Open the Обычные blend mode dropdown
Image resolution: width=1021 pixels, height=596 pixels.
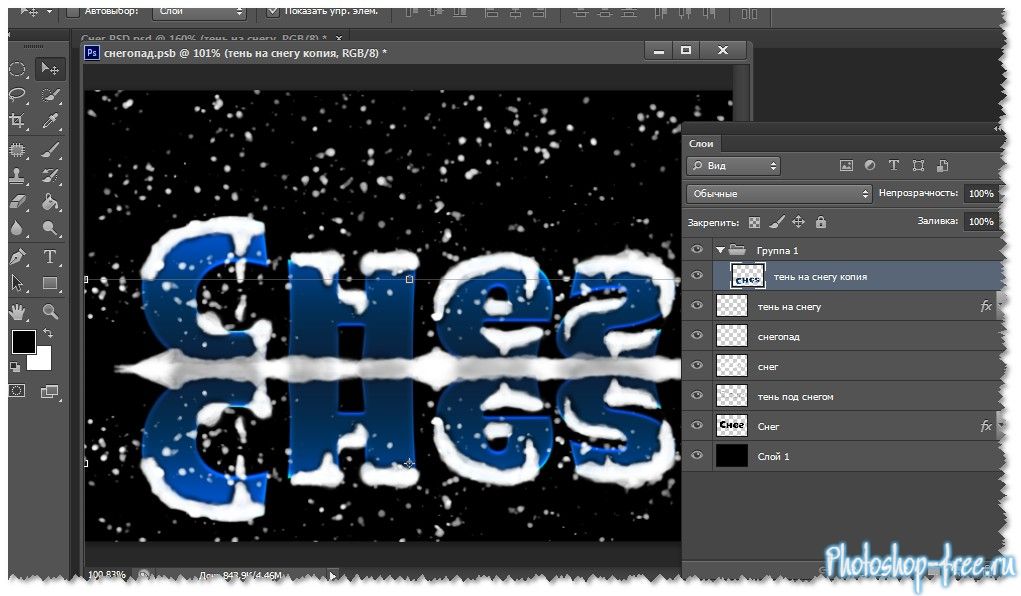779,194
